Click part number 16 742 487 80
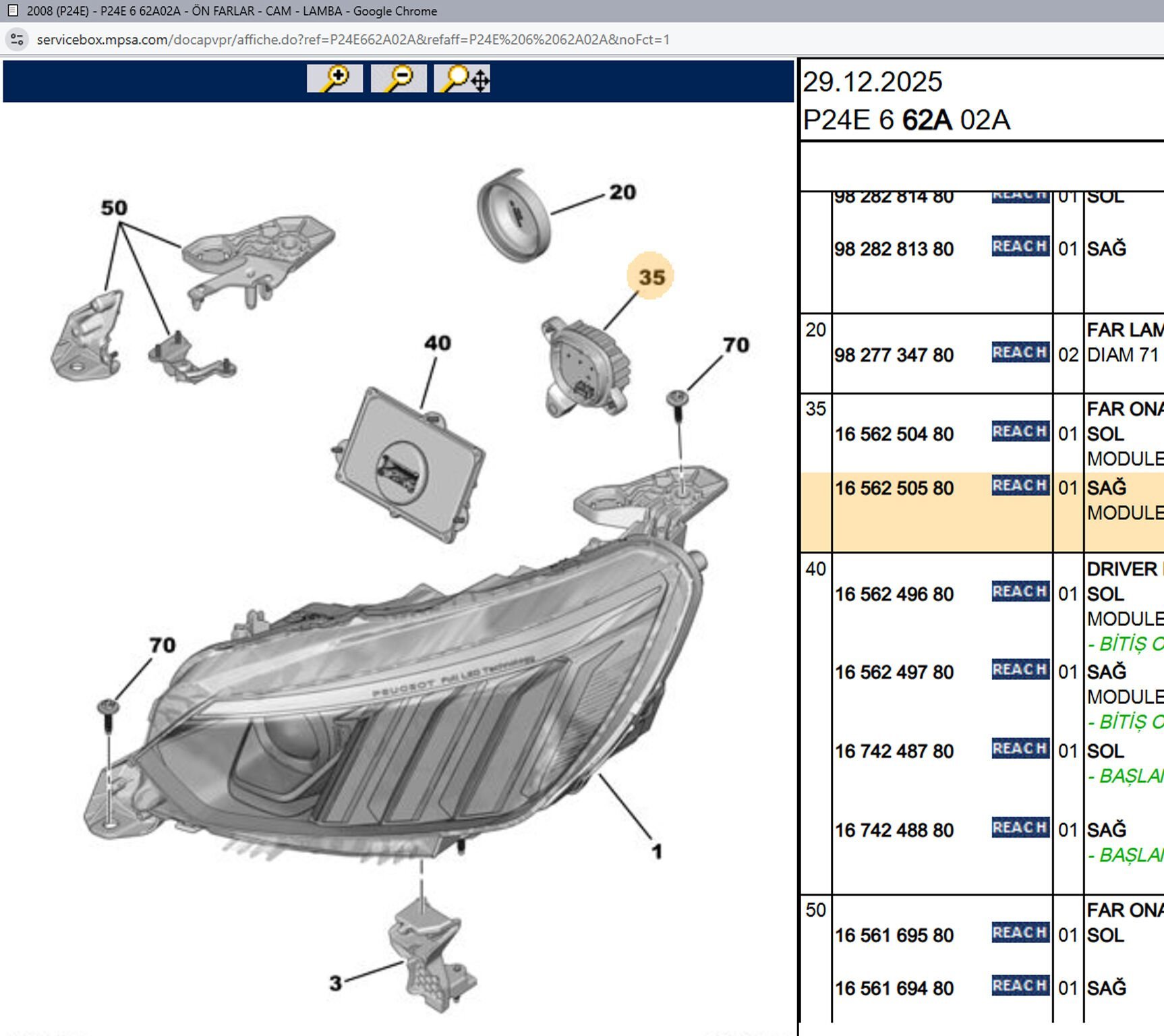The width and height of the screenshot is (1164, 1036). click(894, 751)
